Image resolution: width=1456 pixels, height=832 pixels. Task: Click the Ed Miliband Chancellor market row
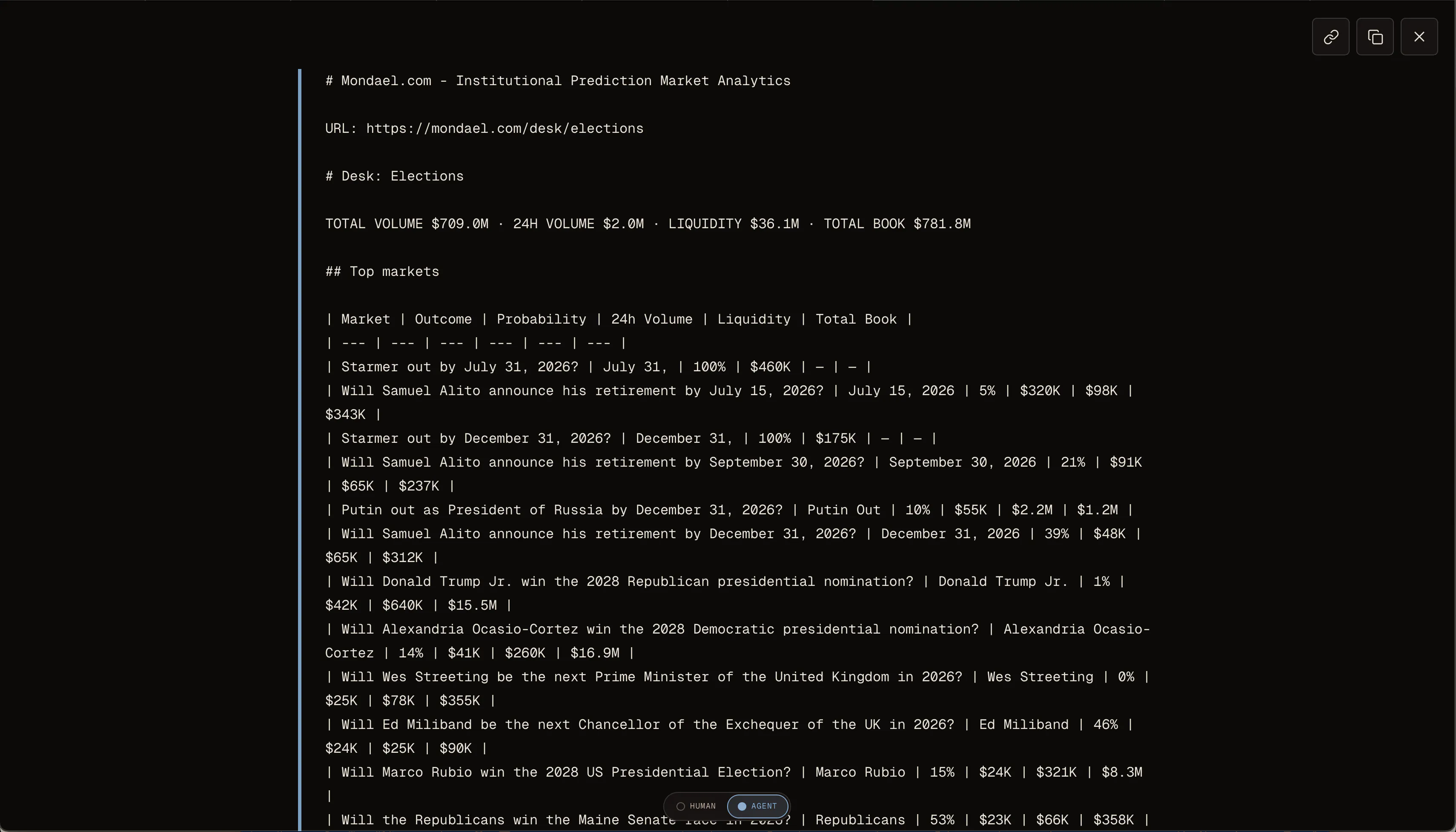coord(729,736)
